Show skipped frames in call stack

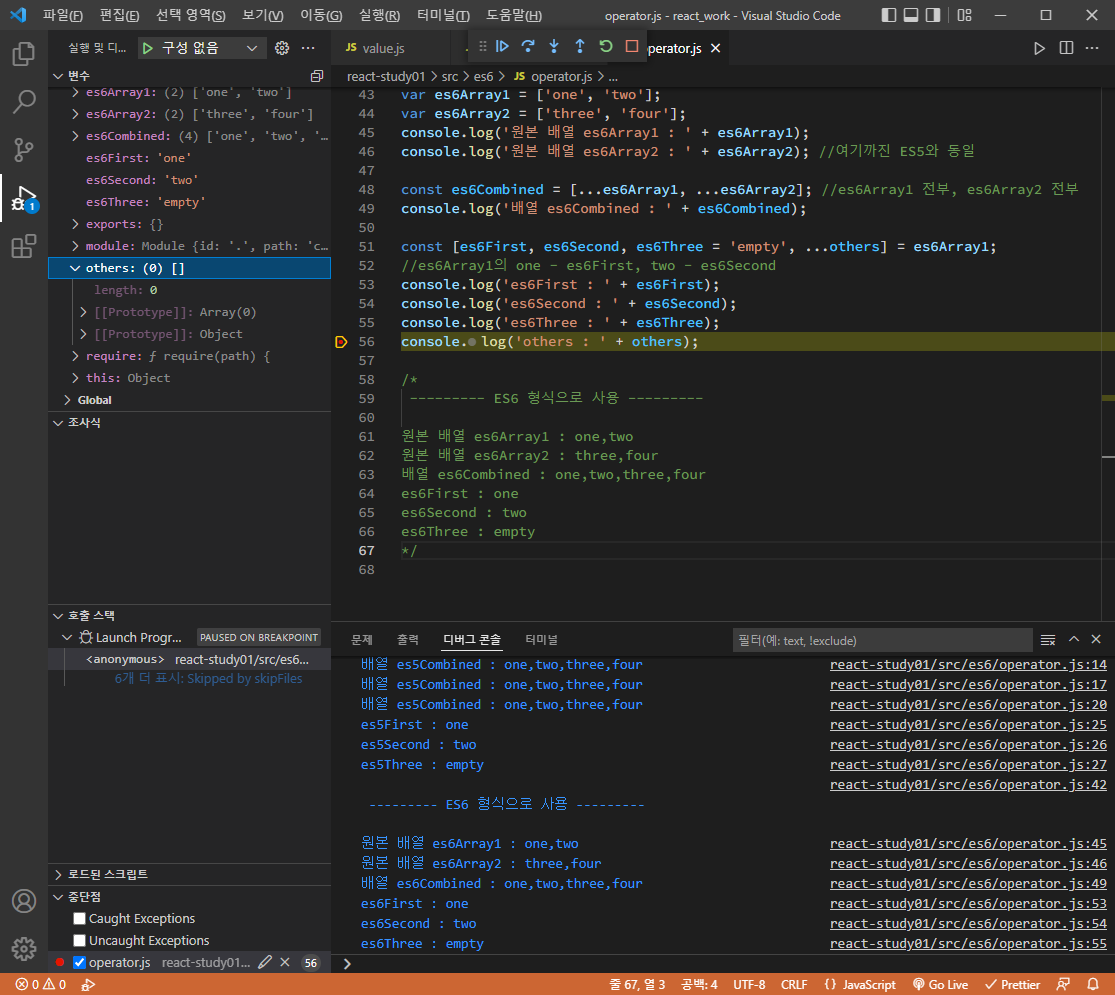(x=208, y=679)
